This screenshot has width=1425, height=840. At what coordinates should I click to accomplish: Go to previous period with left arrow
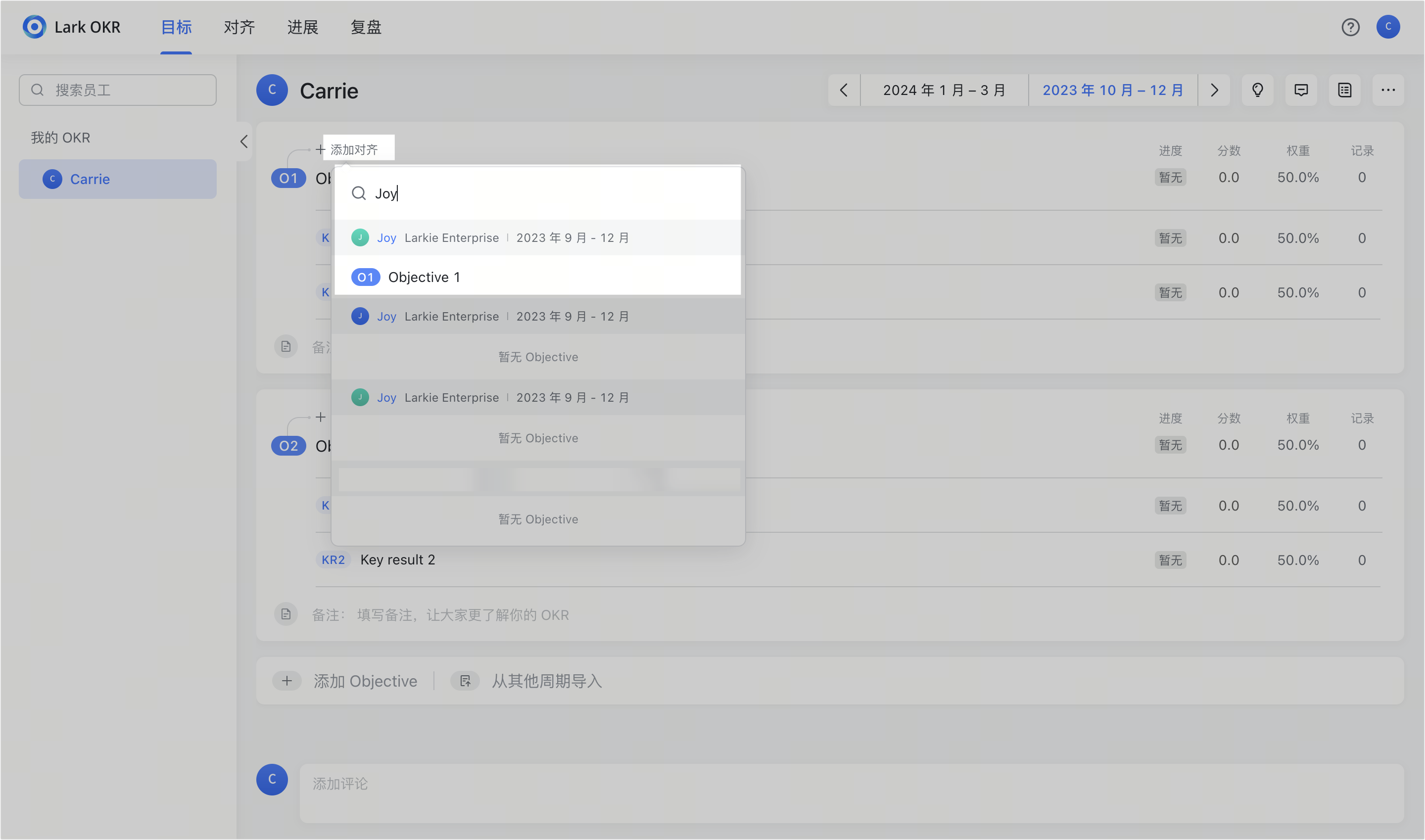pyautogui.click(x=844, y=90)
